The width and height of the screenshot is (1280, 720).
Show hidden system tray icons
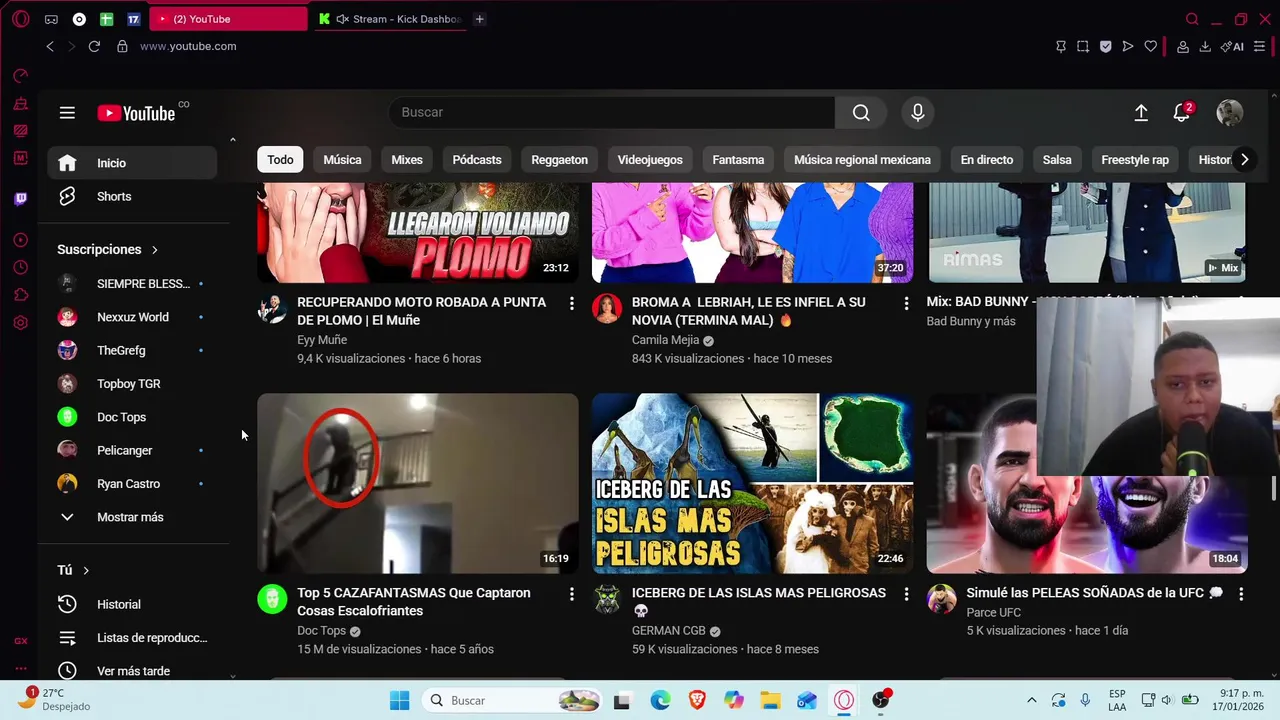1032,700
